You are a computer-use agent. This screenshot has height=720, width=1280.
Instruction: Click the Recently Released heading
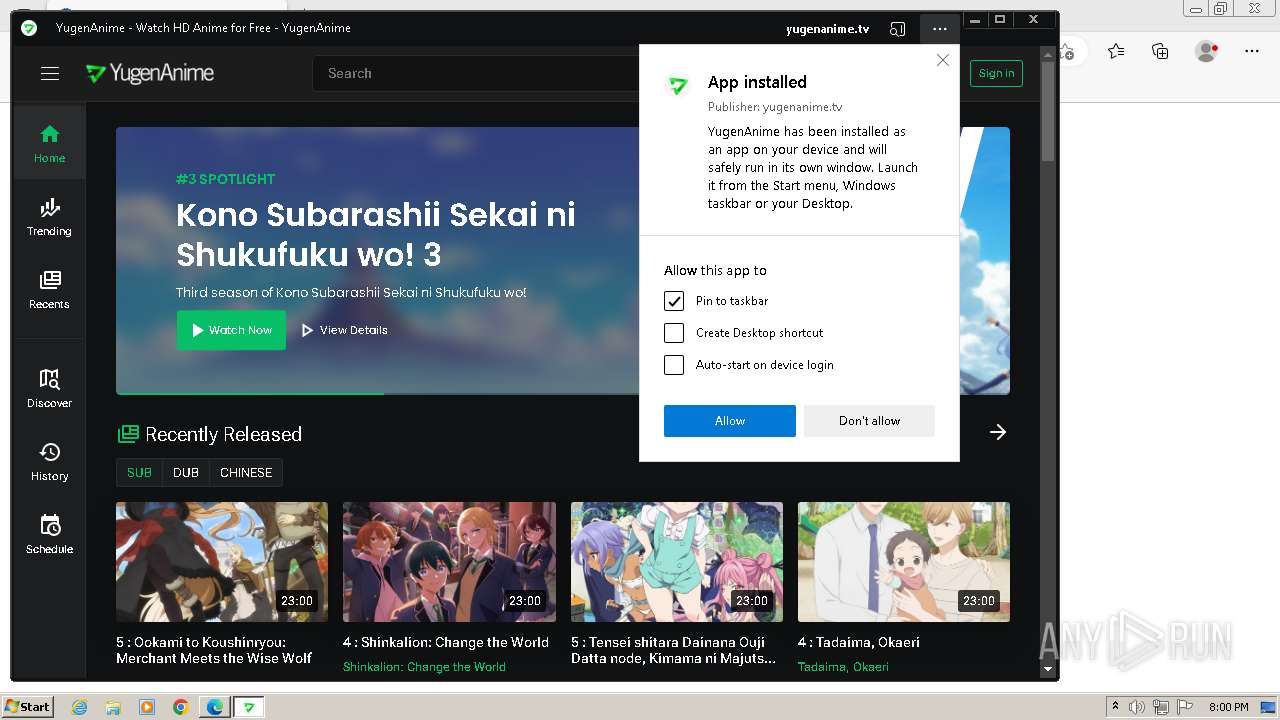(223, 434)
